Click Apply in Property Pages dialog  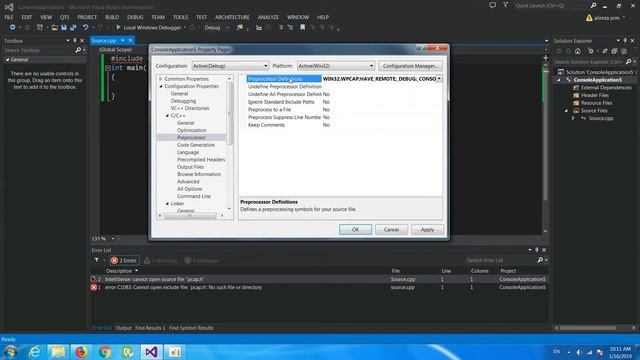427,229
